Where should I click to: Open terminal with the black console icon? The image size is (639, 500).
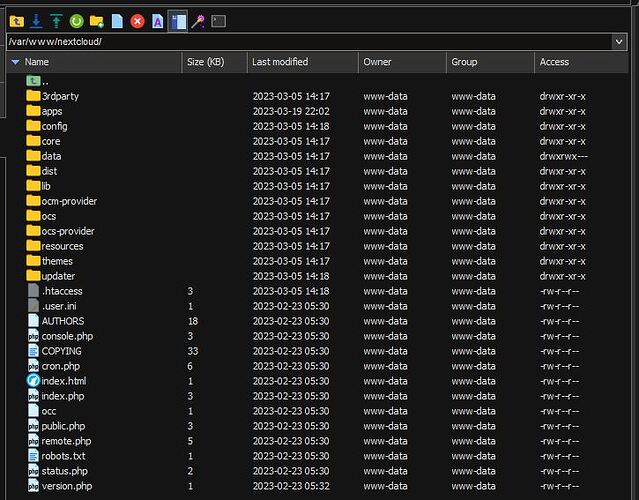pos(218,21)
